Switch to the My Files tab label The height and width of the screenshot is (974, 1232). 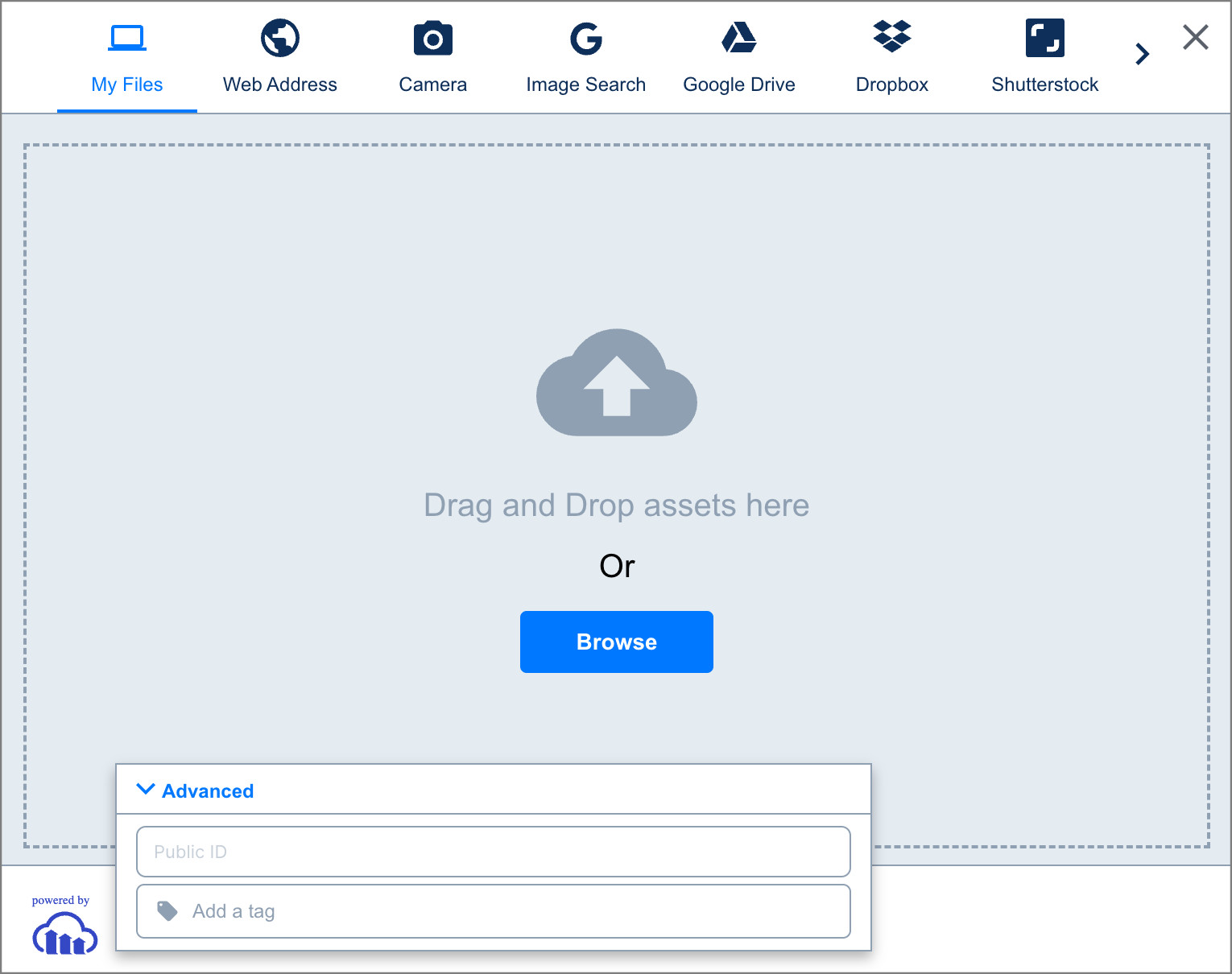[127, 85]
